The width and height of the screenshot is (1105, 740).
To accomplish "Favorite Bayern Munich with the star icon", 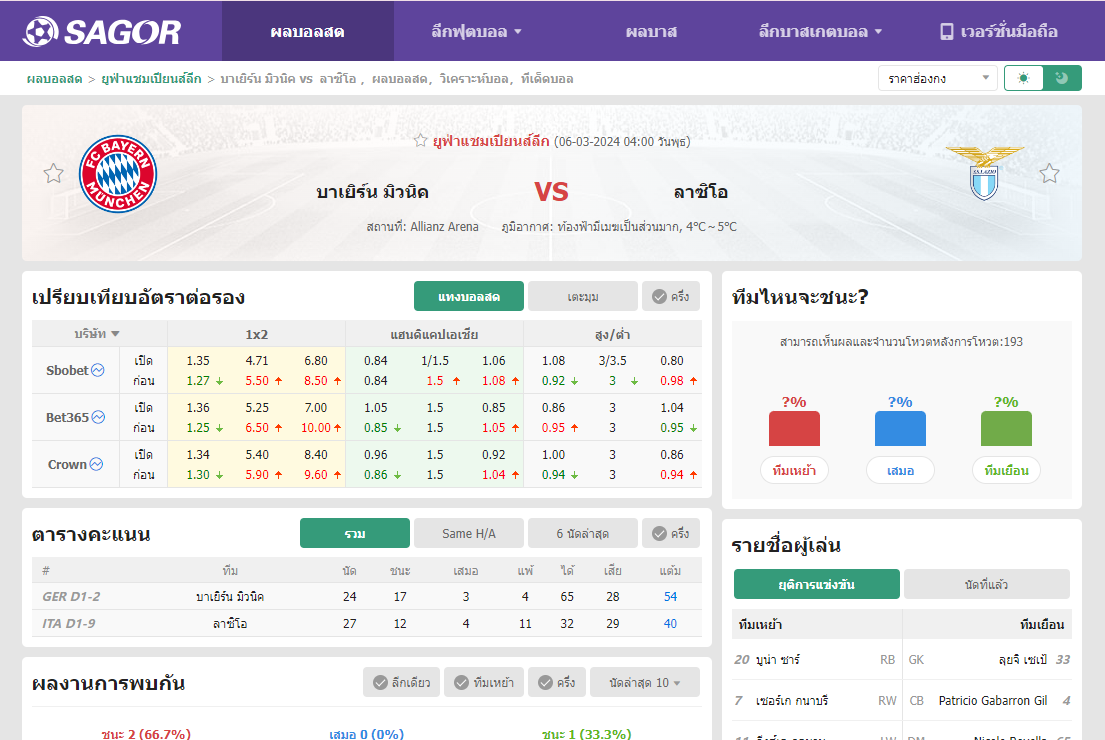I will [x=54, y=173].
